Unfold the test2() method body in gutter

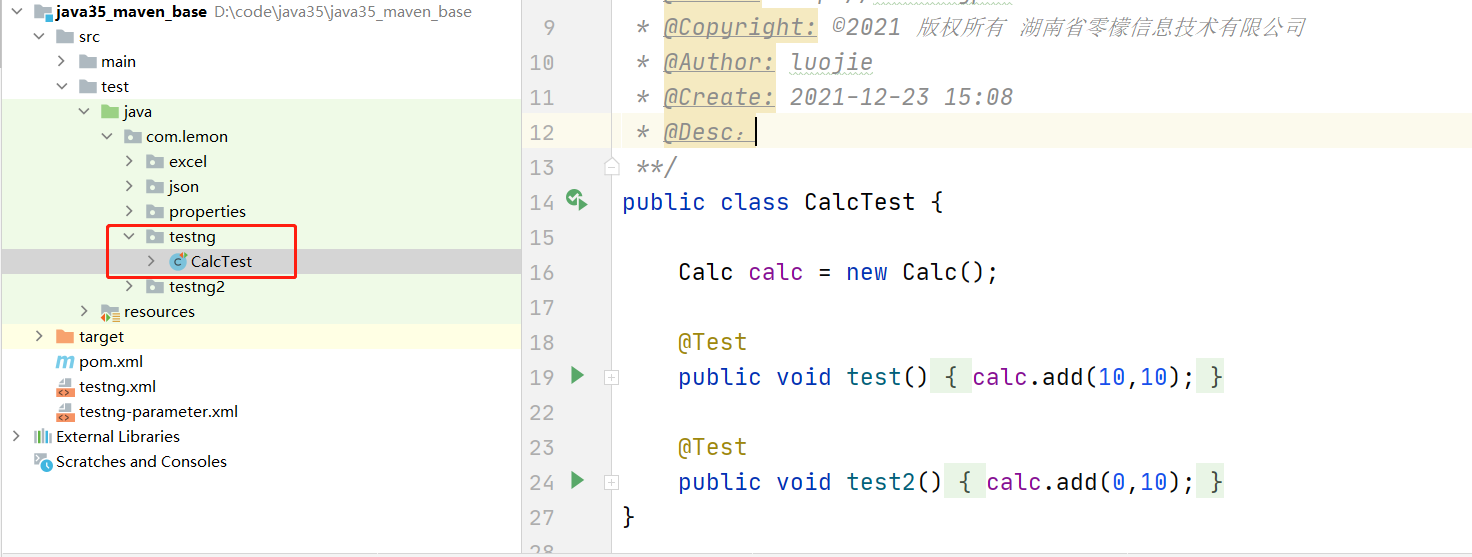pos(611,483)
